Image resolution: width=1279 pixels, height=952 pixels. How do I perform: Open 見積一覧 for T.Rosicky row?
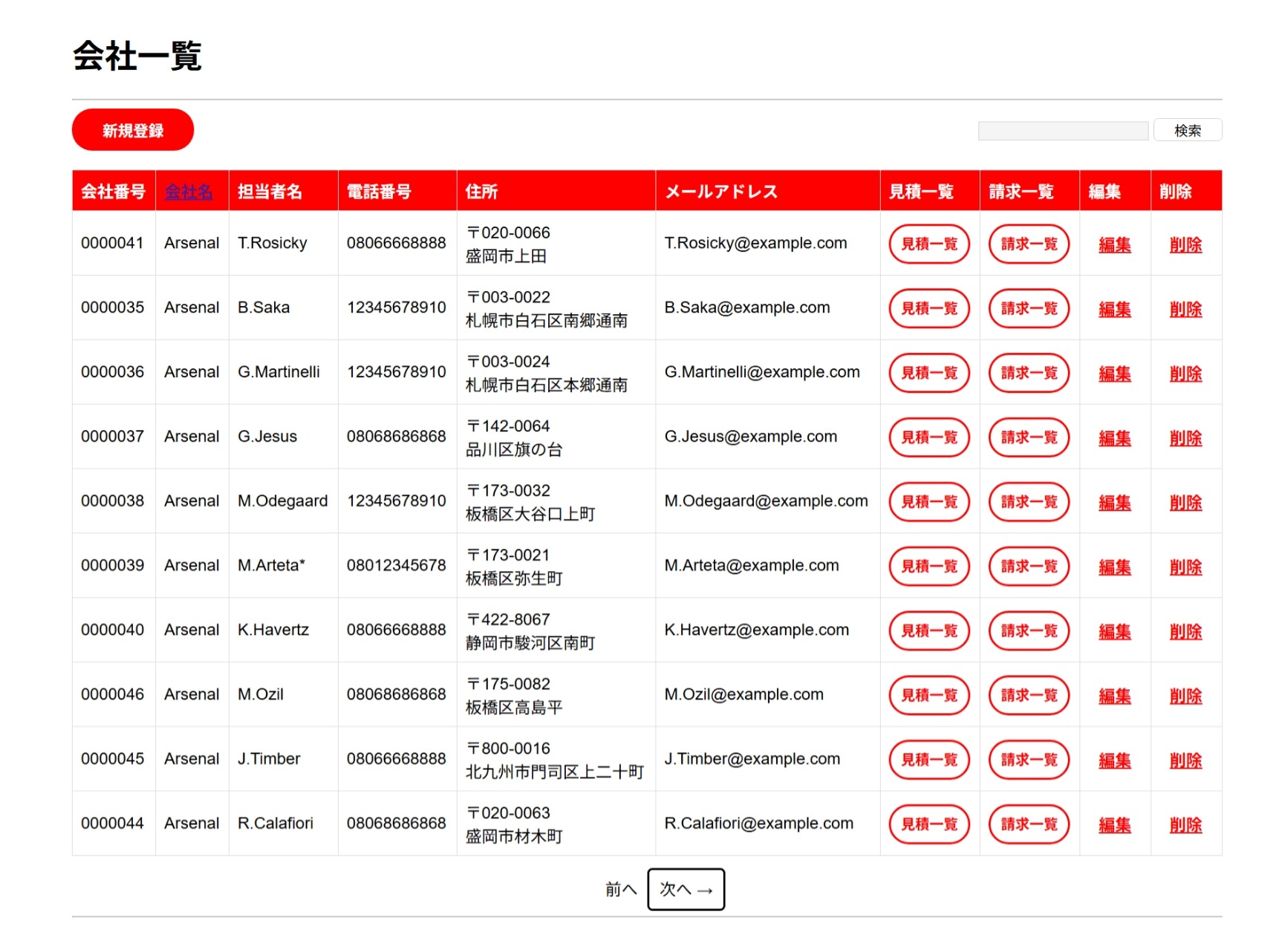point(929,244)
